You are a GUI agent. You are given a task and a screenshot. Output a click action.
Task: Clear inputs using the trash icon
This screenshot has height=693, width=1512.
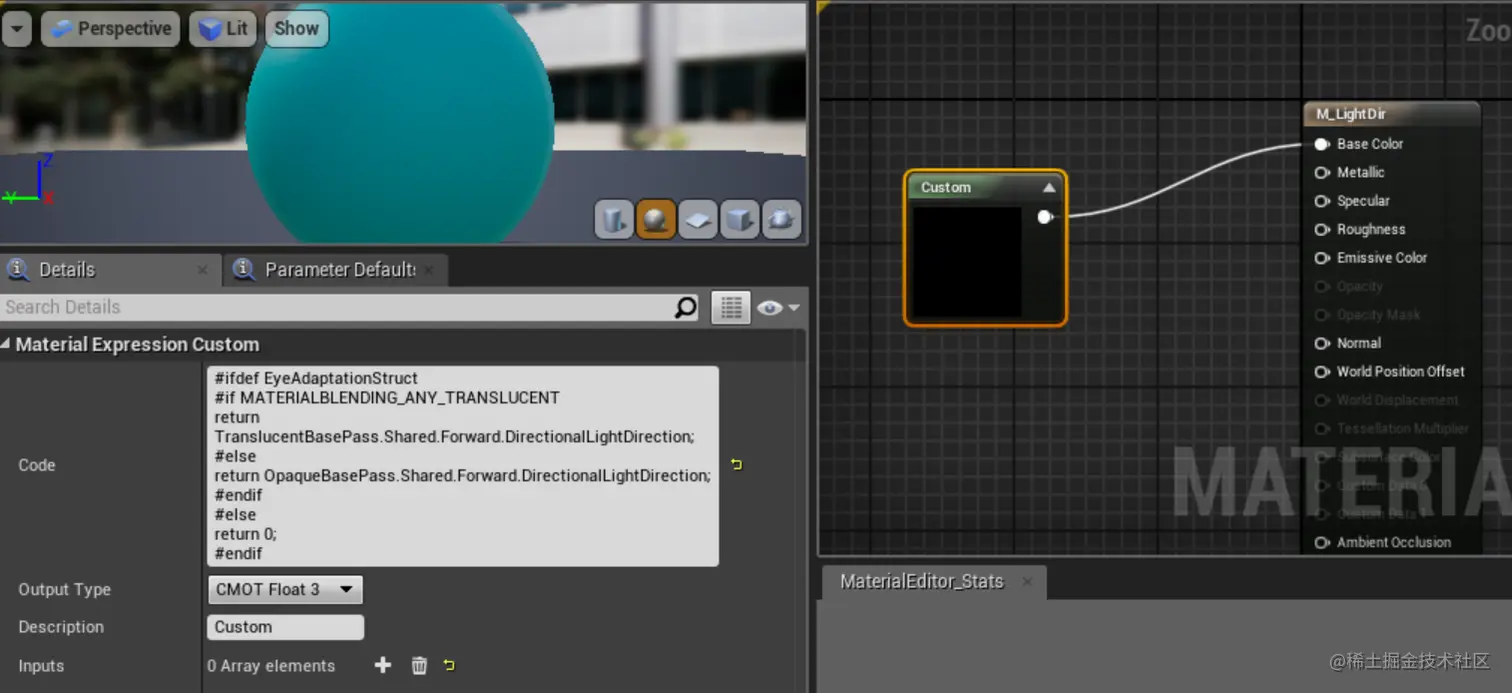[418, 665]
